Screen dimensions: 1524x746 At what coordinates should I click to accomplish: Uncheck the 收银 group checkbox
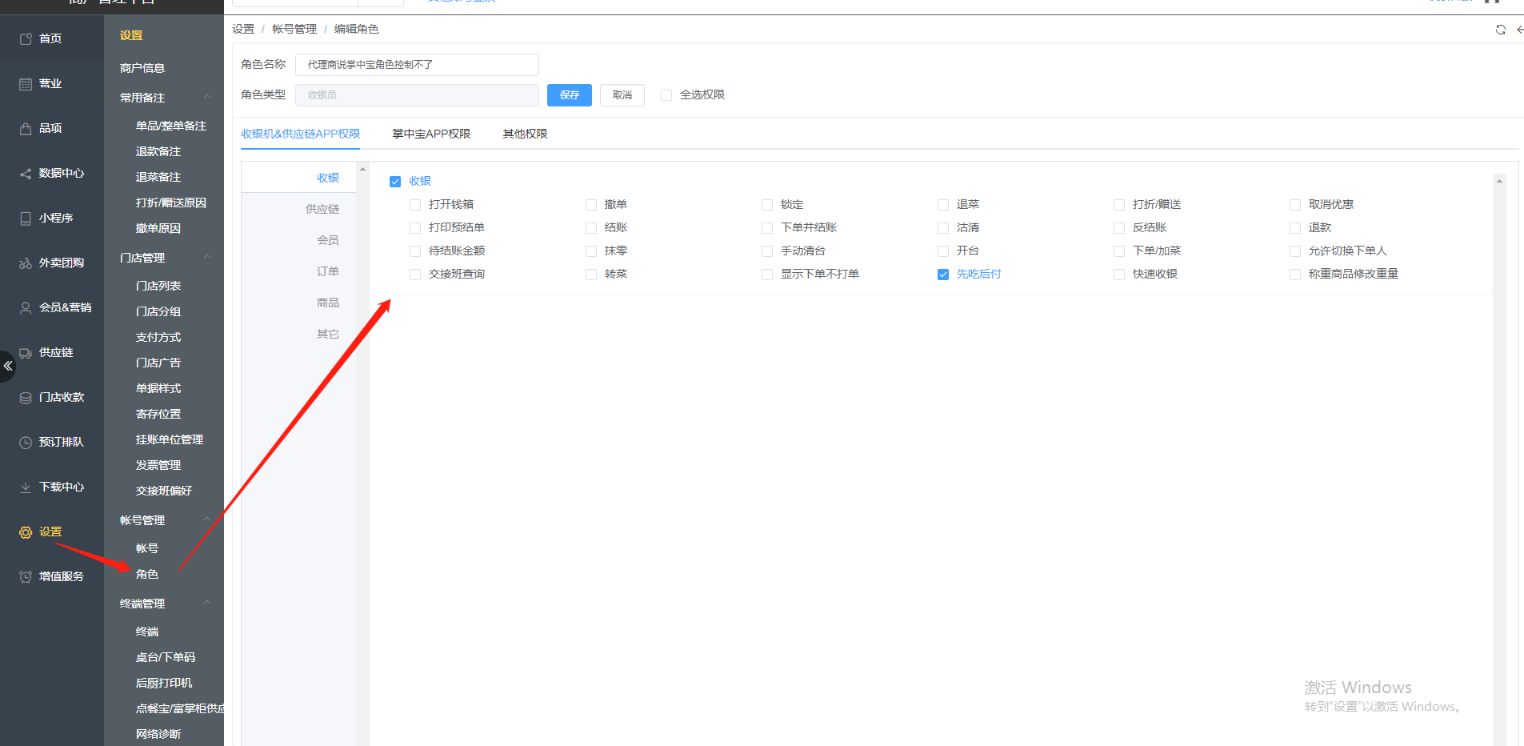(395, 181)
